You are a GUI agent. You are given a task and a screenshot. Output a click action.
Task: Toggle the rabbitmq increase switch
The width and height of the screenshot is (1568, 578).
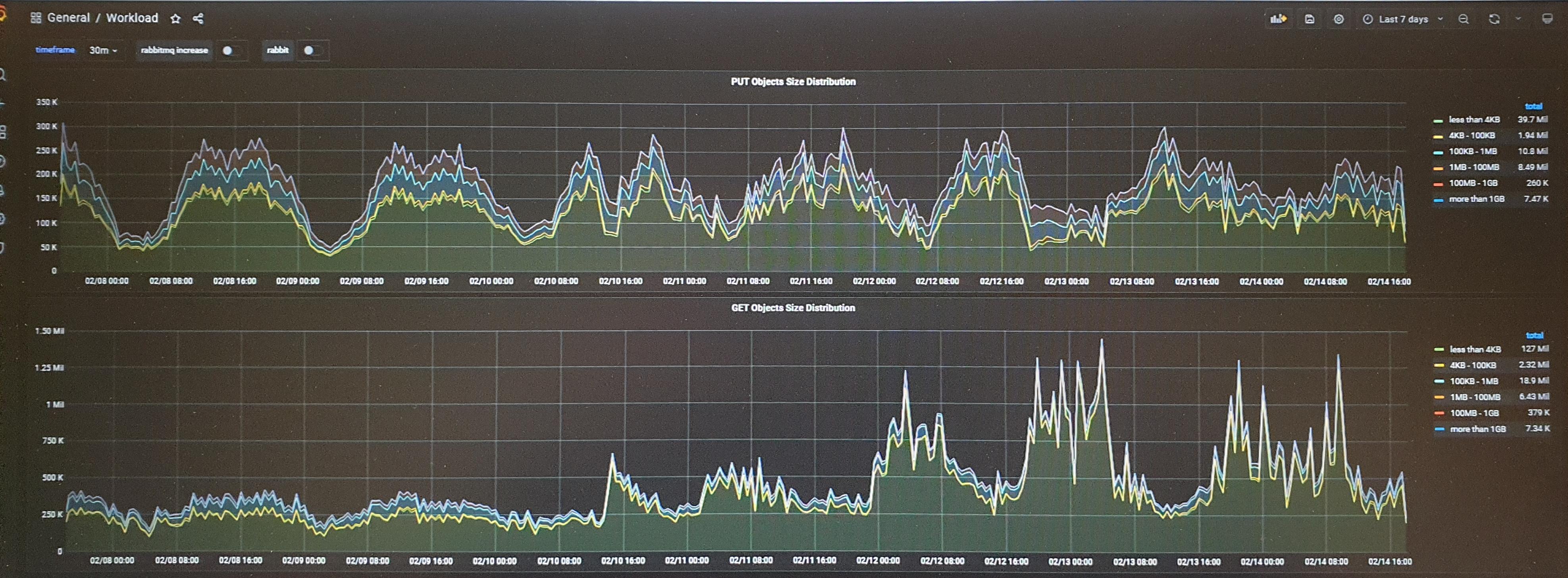pyautogui.click(x=231, y=50)
